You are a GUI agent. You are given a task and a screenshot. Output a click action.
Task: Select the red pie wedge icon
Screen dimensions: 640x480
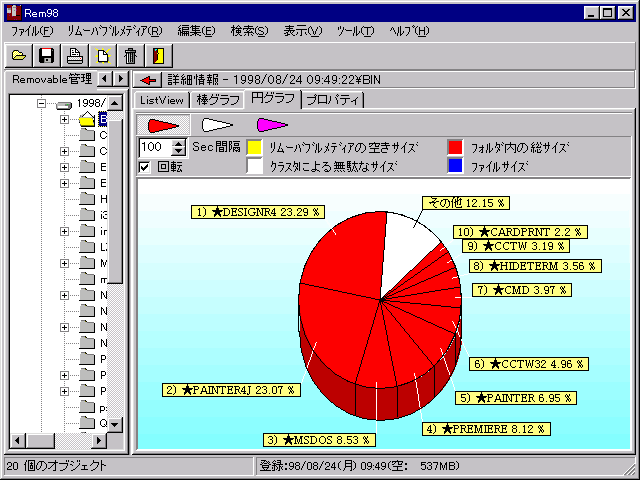point(164,125)
